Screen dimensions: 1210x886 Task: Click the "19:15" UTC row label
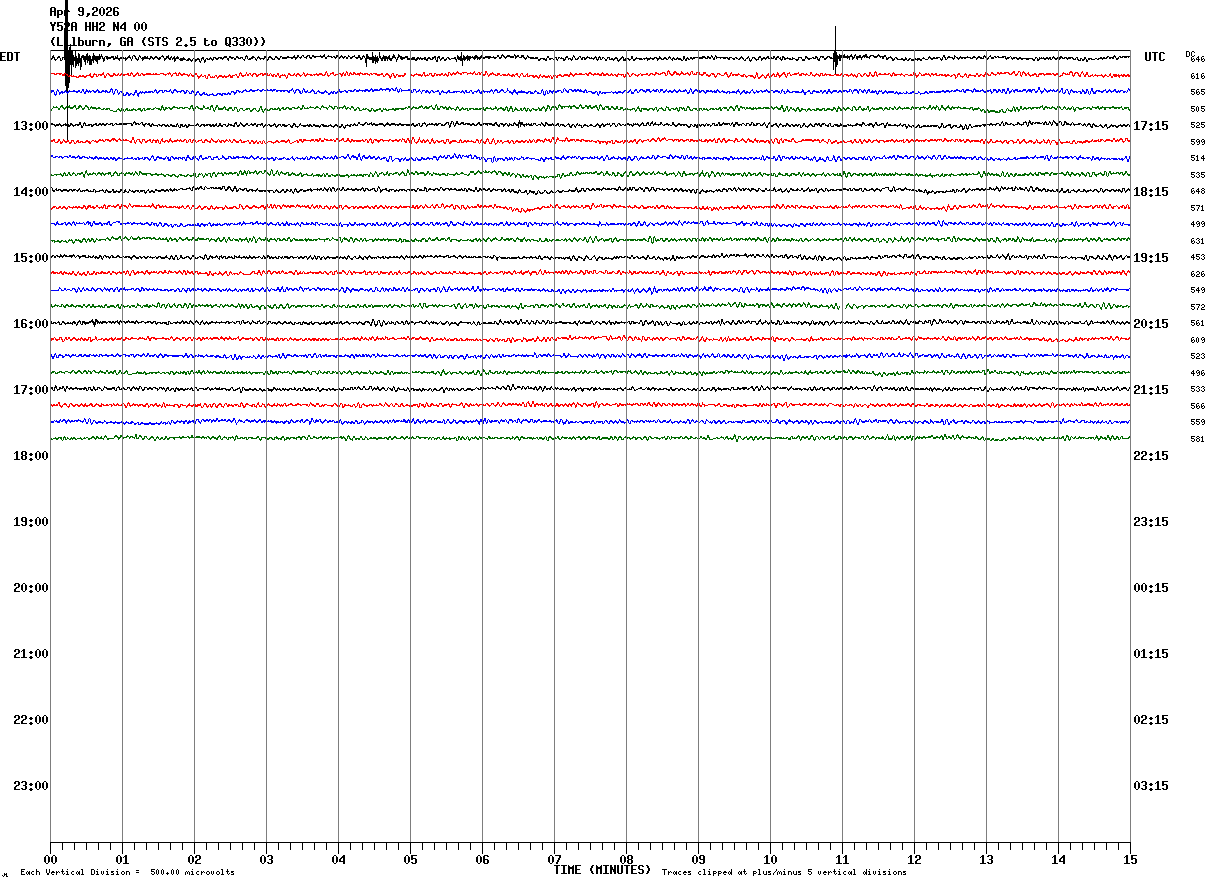(1151, 258)
